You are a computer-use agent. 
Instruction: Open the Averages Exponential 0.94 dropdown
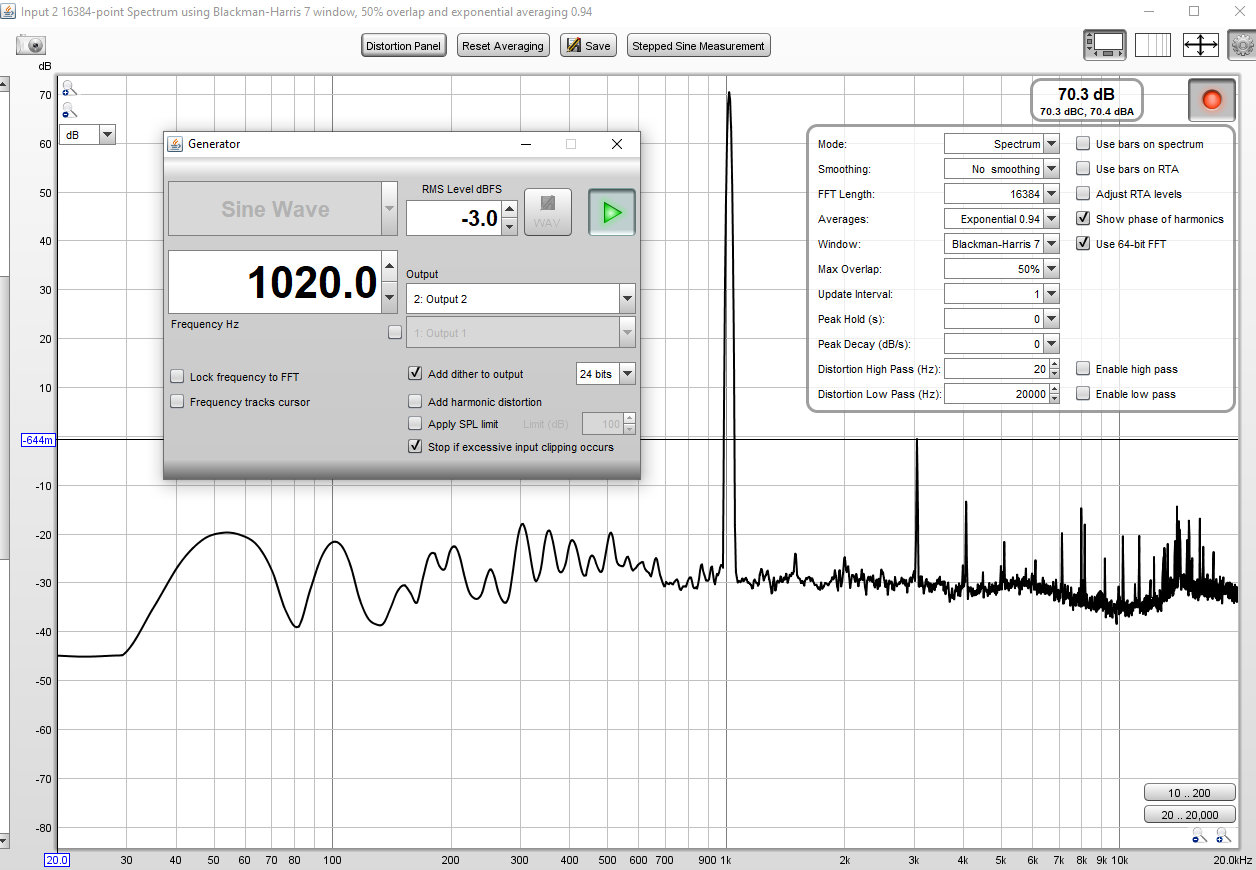pyautogui.click(x=1051, y=219)
